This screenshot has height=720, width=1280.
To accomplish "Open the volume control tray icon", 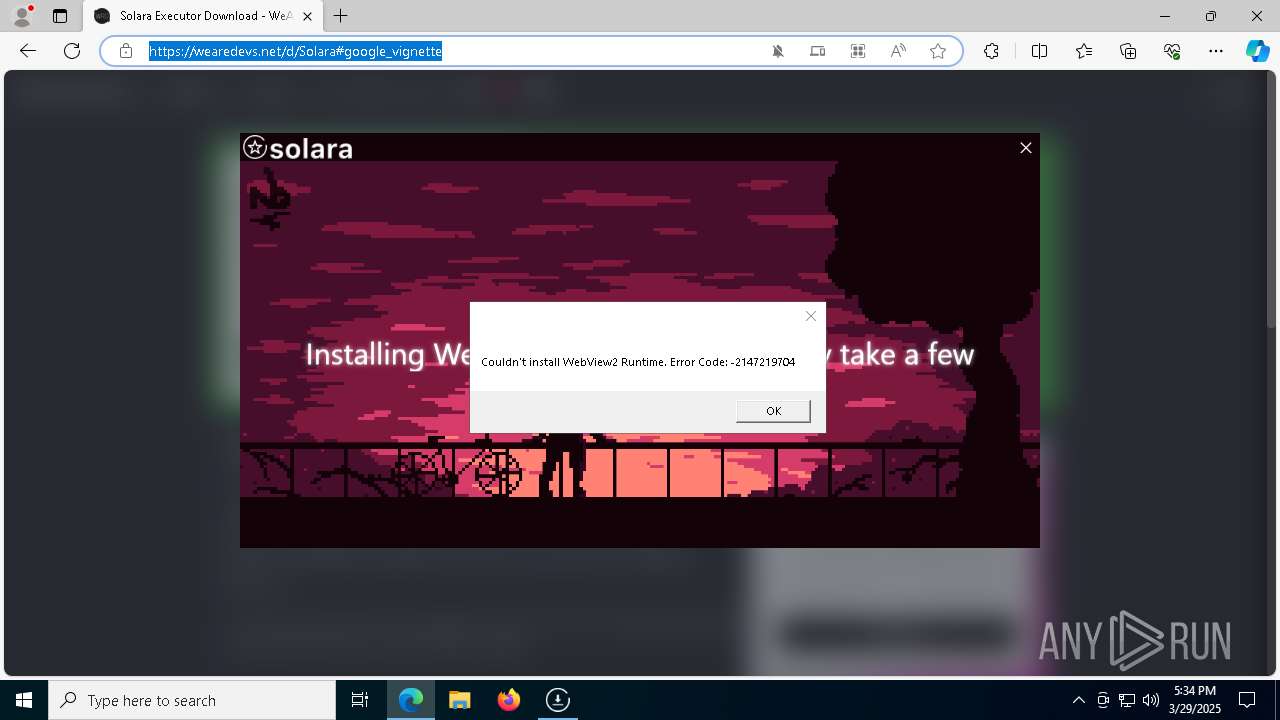I will (1151, 700).
